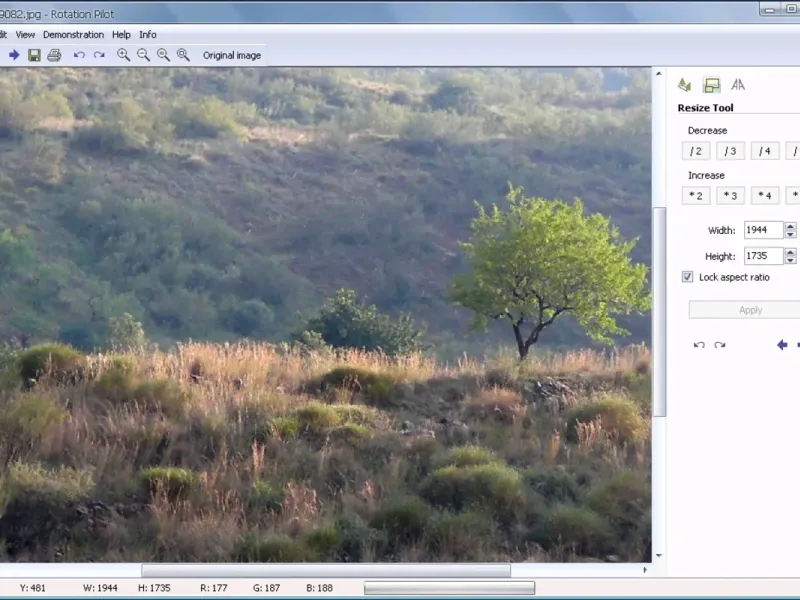The height and width of the screenshot is (600, 800).
Task: Reduce the image by a third with /3
Action: coord(731,151)
